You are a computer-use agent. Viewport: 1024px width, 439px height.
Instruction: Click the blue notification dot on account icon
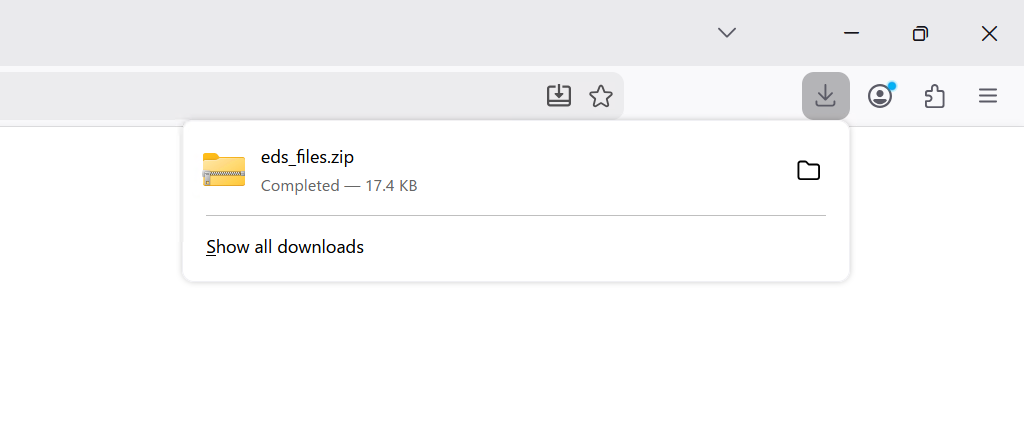[x=891, y=86]
